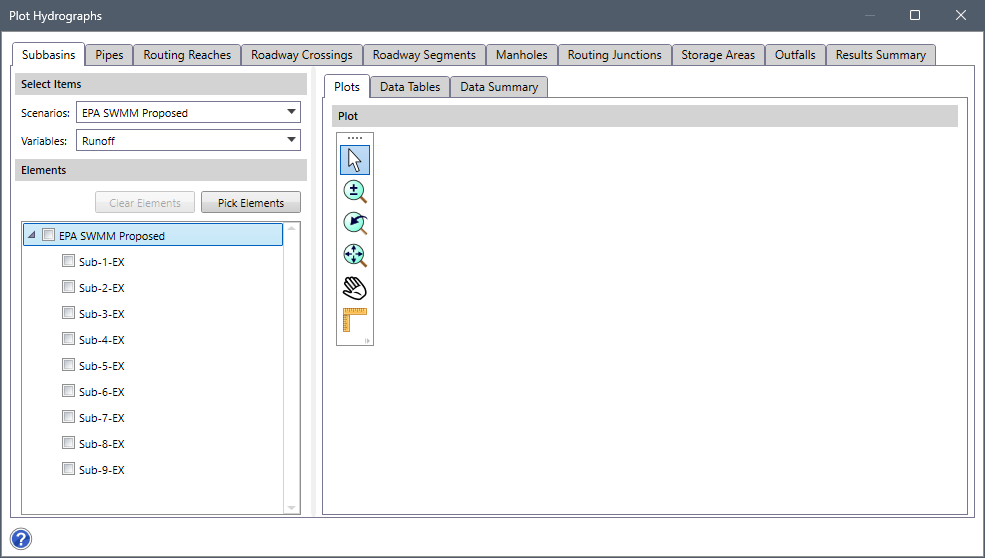The width and height of the screenshot is (985, 558).
Task: Click the zoom previous tool icon
Action: 355,224
